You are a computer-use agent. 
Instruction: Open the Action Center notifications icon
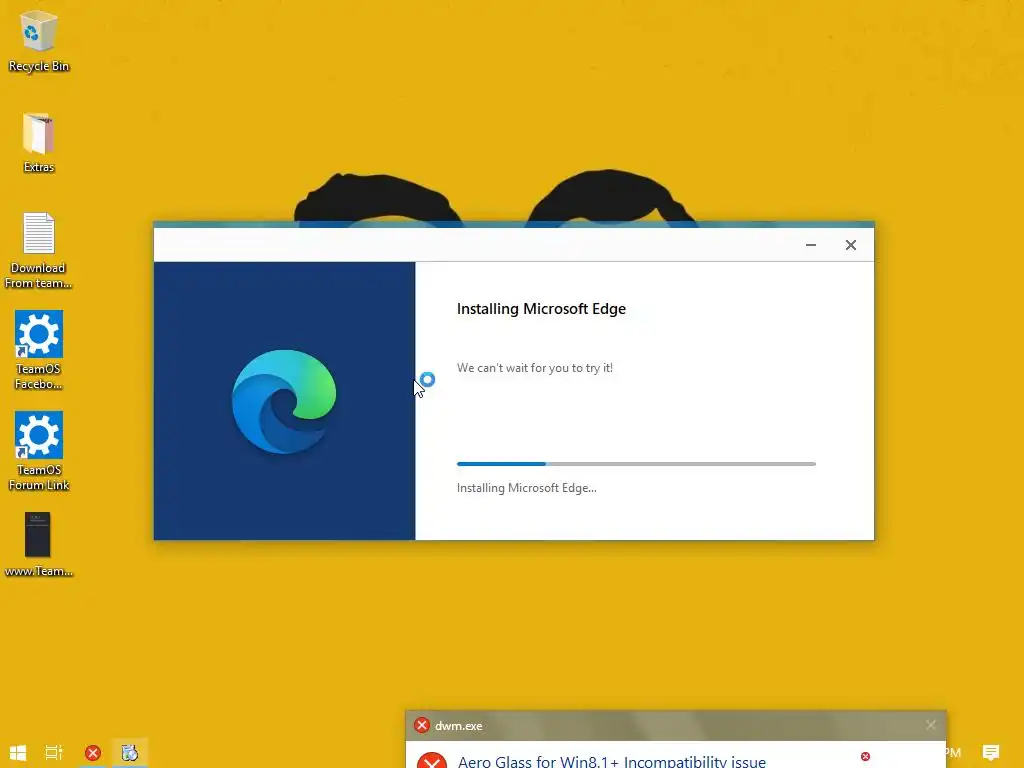click(x=991, y=753)
